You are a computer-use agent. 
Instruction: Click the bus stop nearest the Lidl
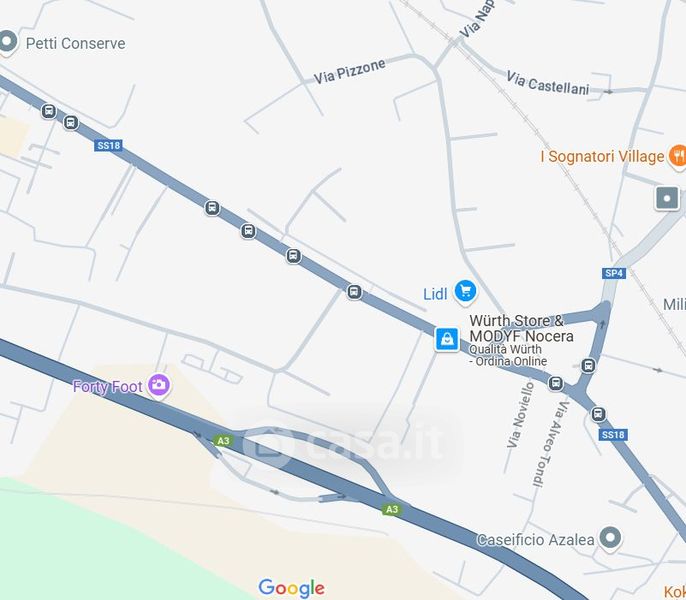click(354, 291)
